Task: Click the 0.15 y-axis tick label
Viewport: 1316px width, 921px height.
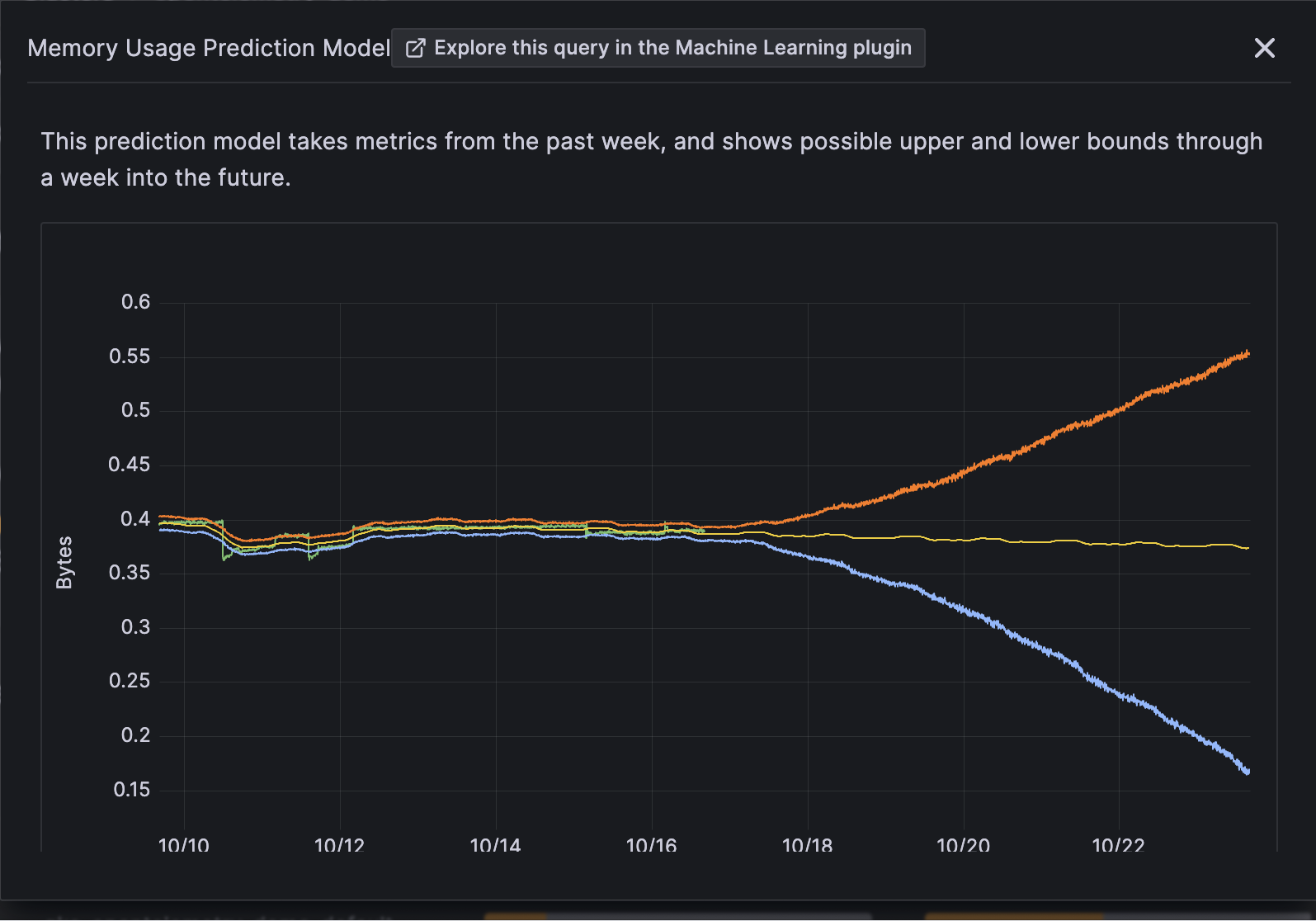Action: coord(131,790)
